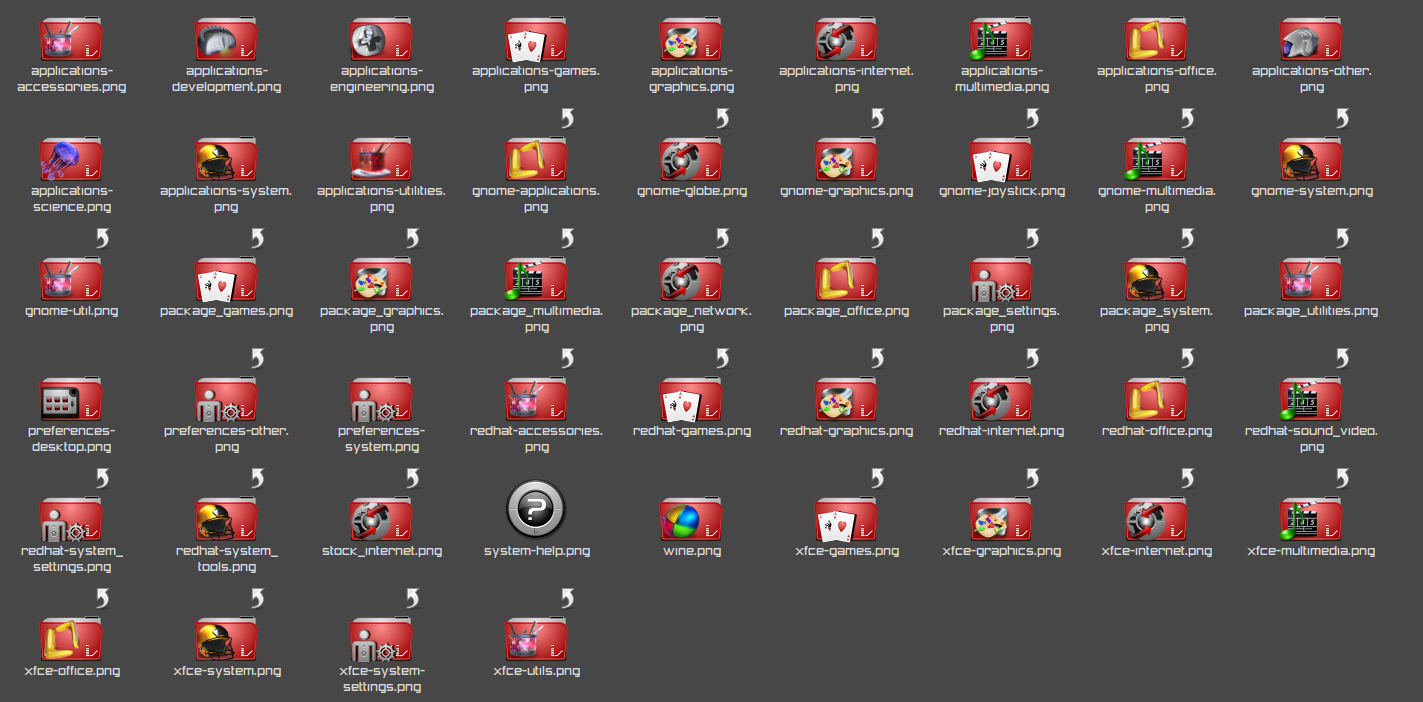Open the applications-development.png icon
1423x702 pixels.
click(226, 40)
